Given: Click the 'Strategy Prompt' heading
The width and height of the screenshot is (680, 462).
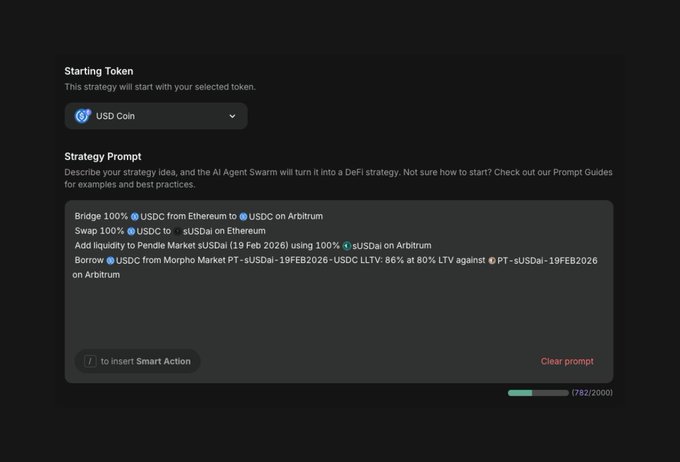Looking at the screenshot, I should [x=103, y=157].
